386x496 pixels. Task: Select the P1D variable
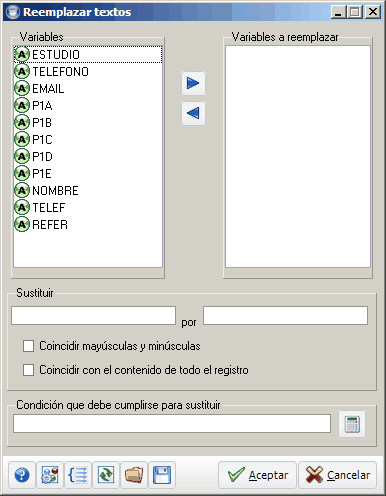point(88,157)
